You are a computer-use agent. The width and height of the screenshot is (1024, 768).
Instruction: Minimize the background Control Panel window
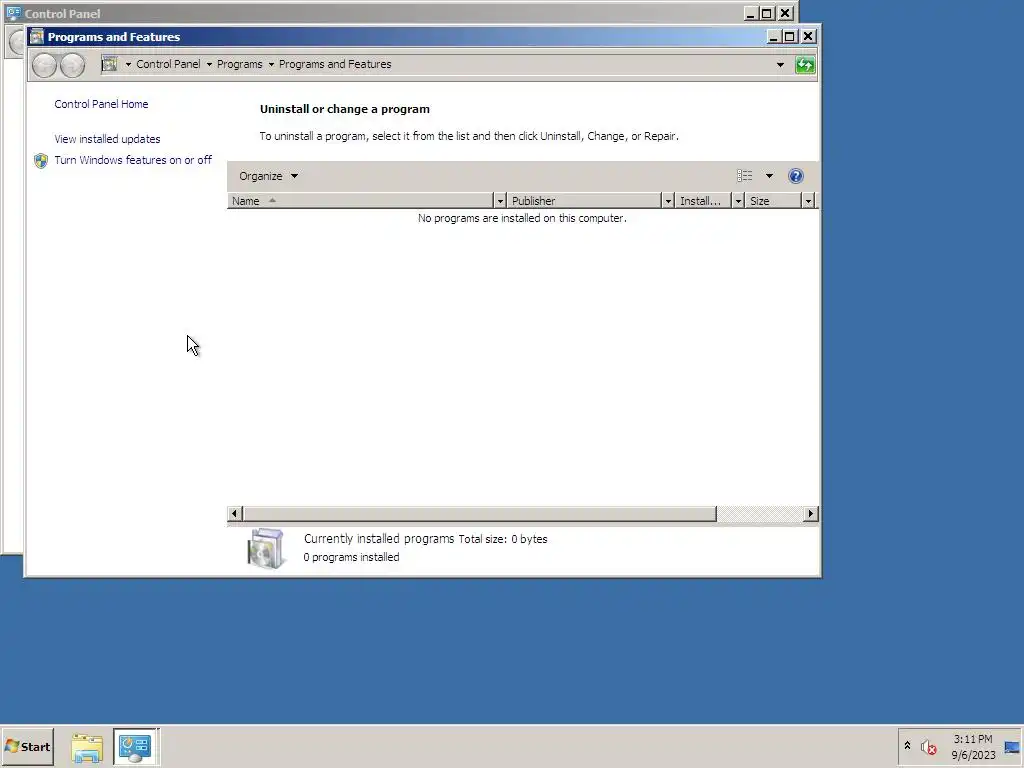pyautogui.click(x=750, y=13)
